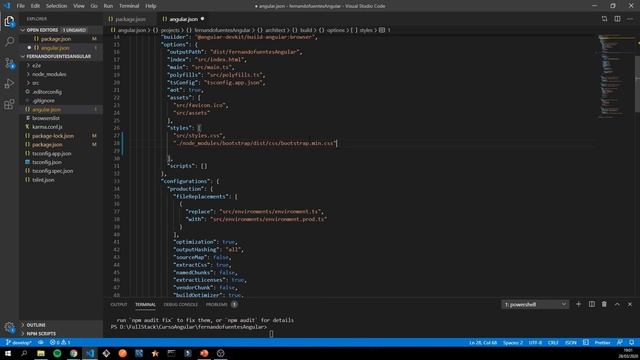Add a new terminal with plus icon
Screen dimensions: 640x360
pyautogui.click(x=578, y=304)
